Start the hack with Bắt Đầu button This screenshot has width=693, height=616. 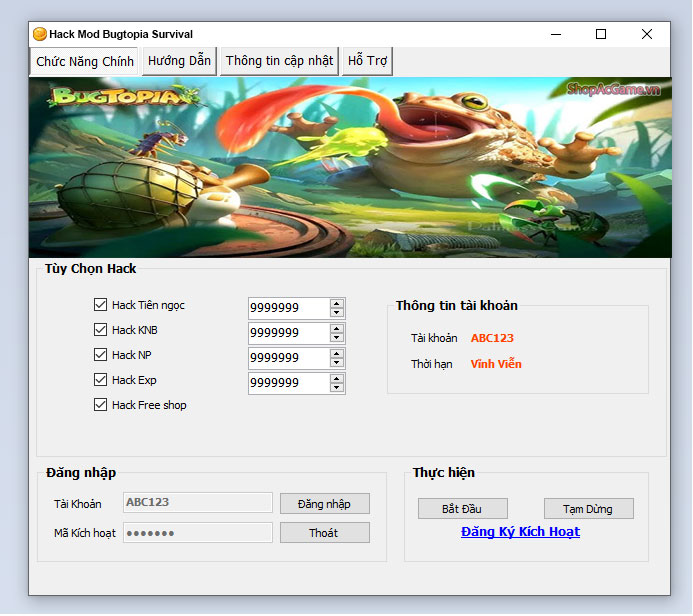coord(462,509)
